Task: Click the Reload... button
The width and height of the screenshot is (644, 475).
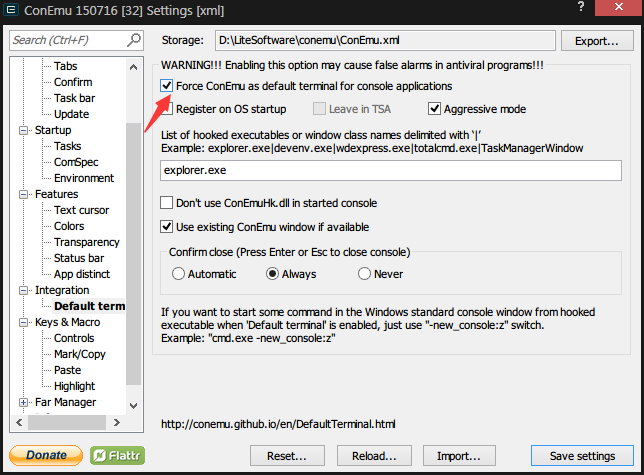Action: point(374,456)
